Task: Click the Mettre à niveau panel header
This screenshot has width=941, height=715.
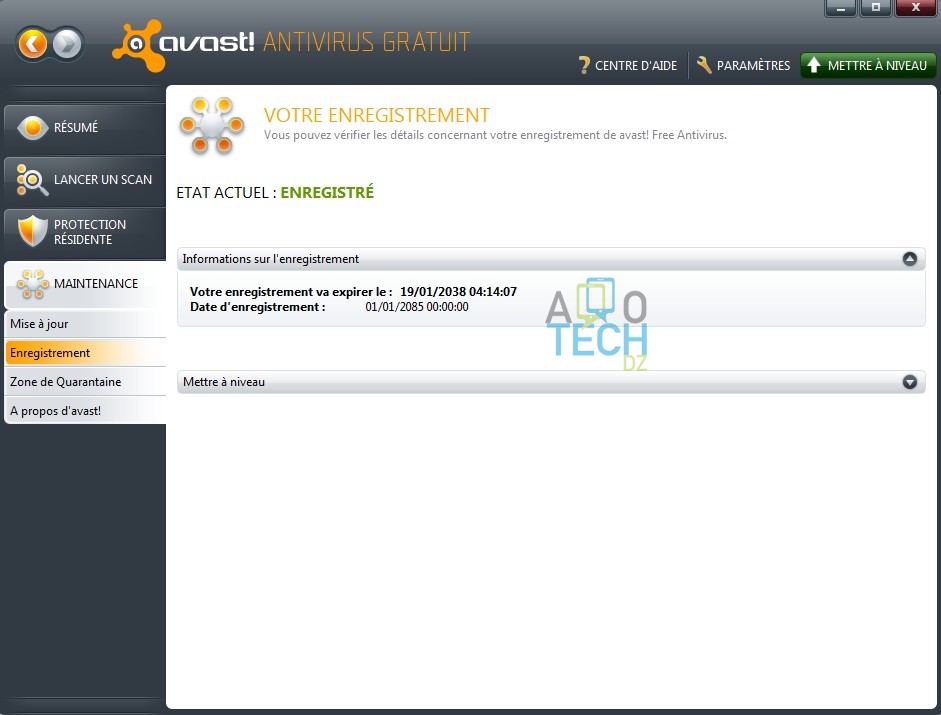Action: tap(551, 382)
